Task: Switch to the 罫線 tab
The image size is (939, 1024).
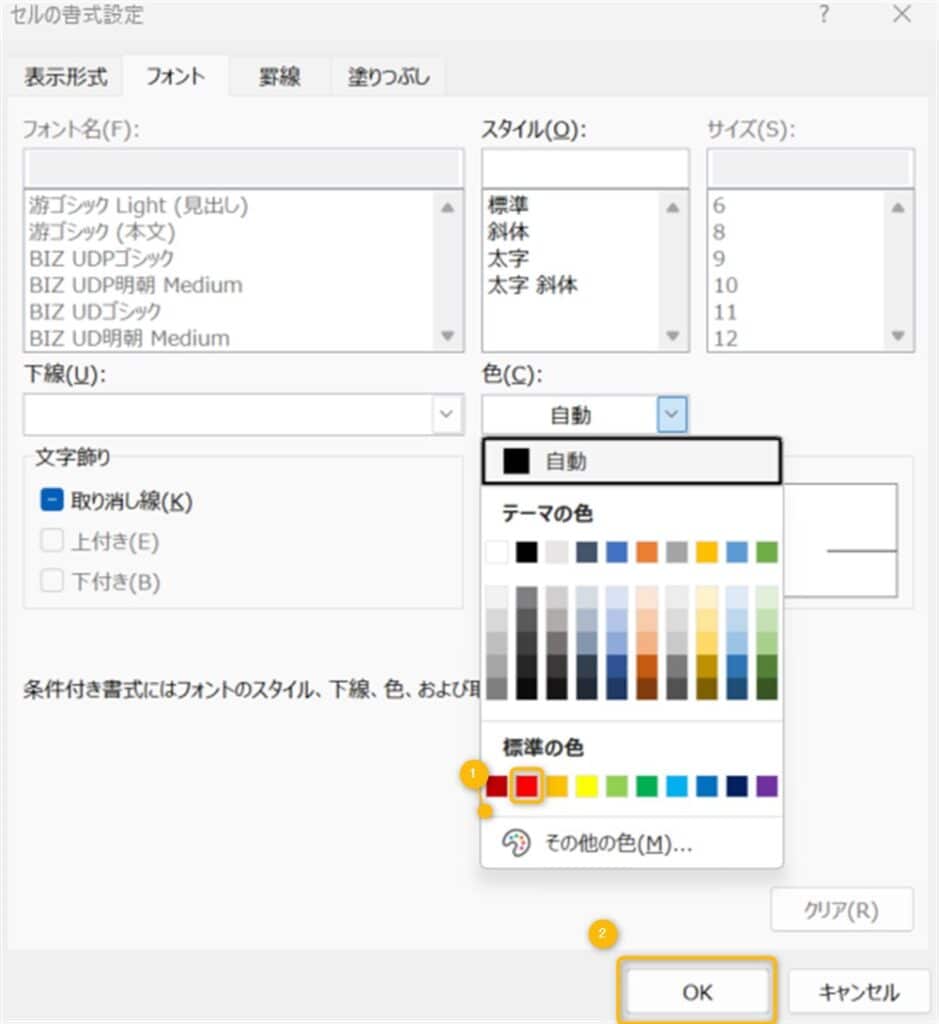Action: coord(279,77)
